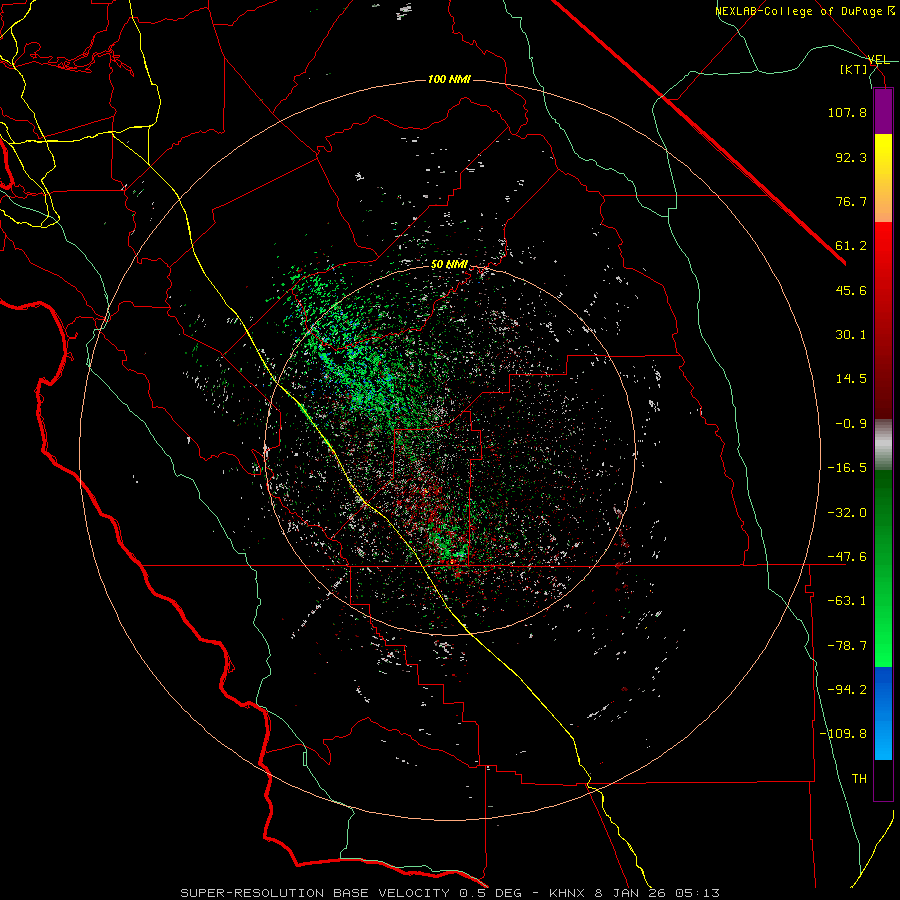Click the 92.3 velocity scale value
The height and width of the screenshot is (900, 900).
click(851, 157)
